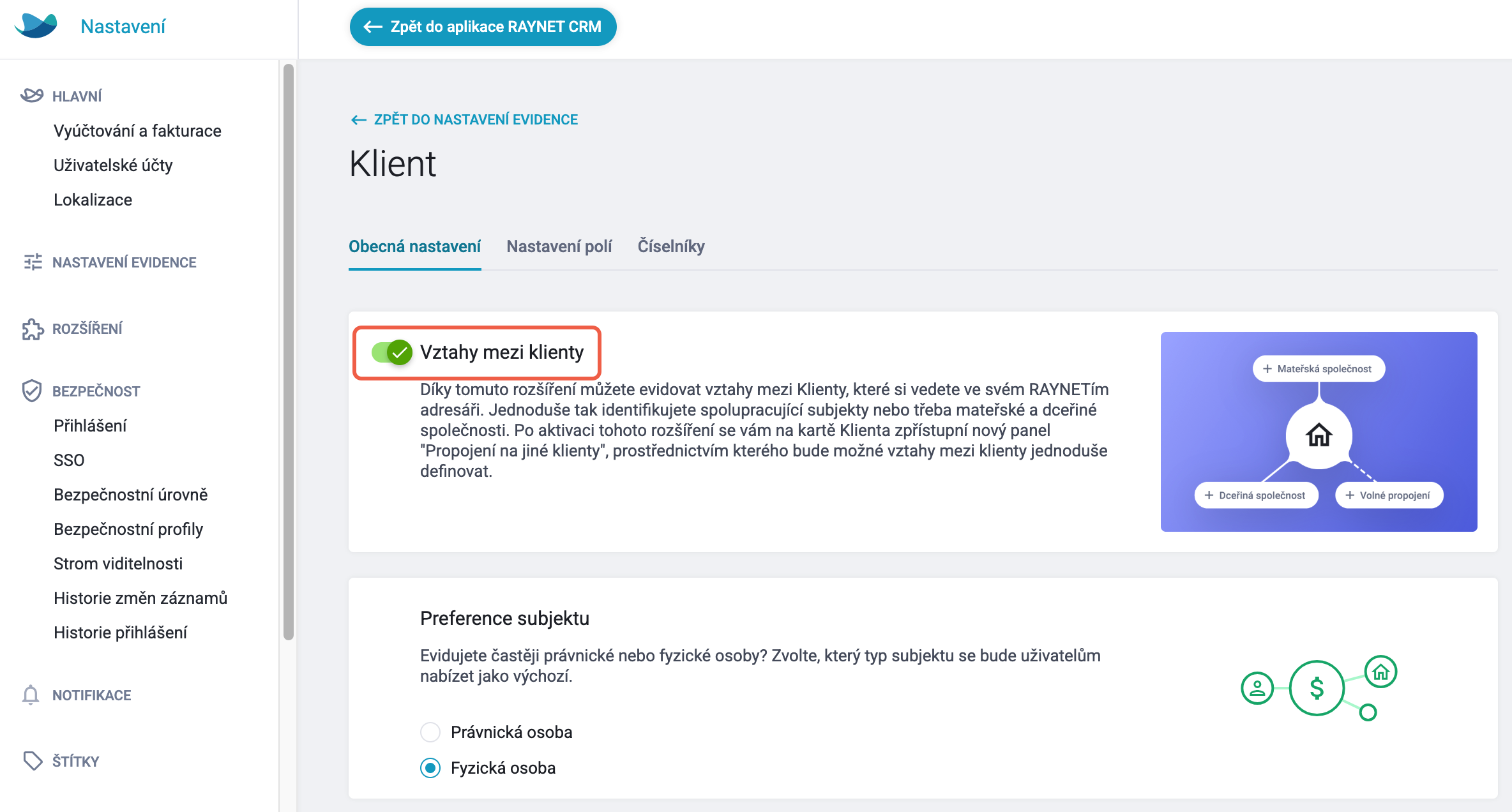Expand the Rozšíření sidebar section
Screen dimensions: 1512x812
[87, 329]
